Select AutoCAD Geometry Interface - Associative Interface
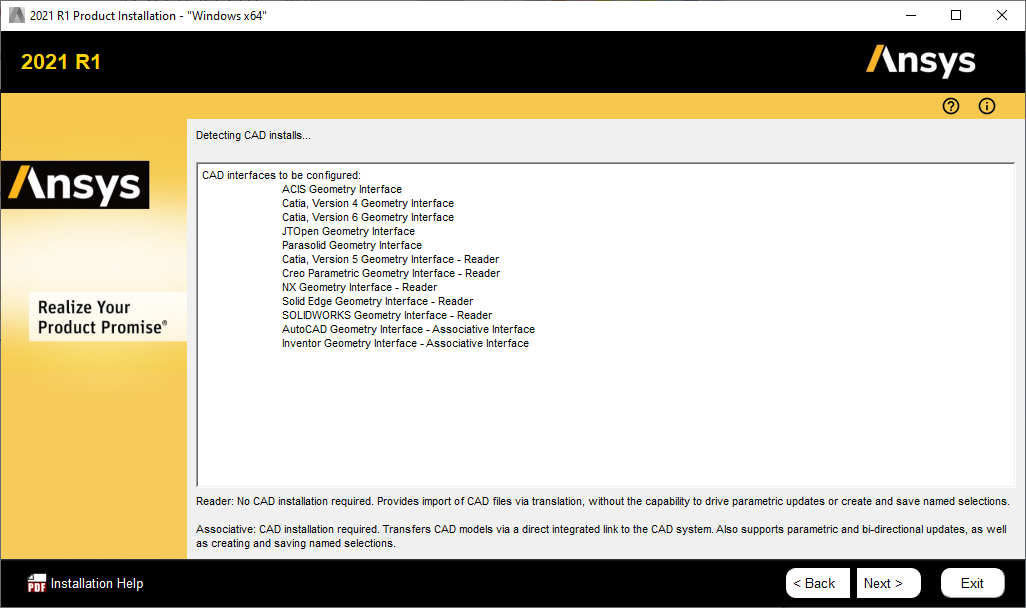This screenshot has height=608, width=1026. pos(408,329)
